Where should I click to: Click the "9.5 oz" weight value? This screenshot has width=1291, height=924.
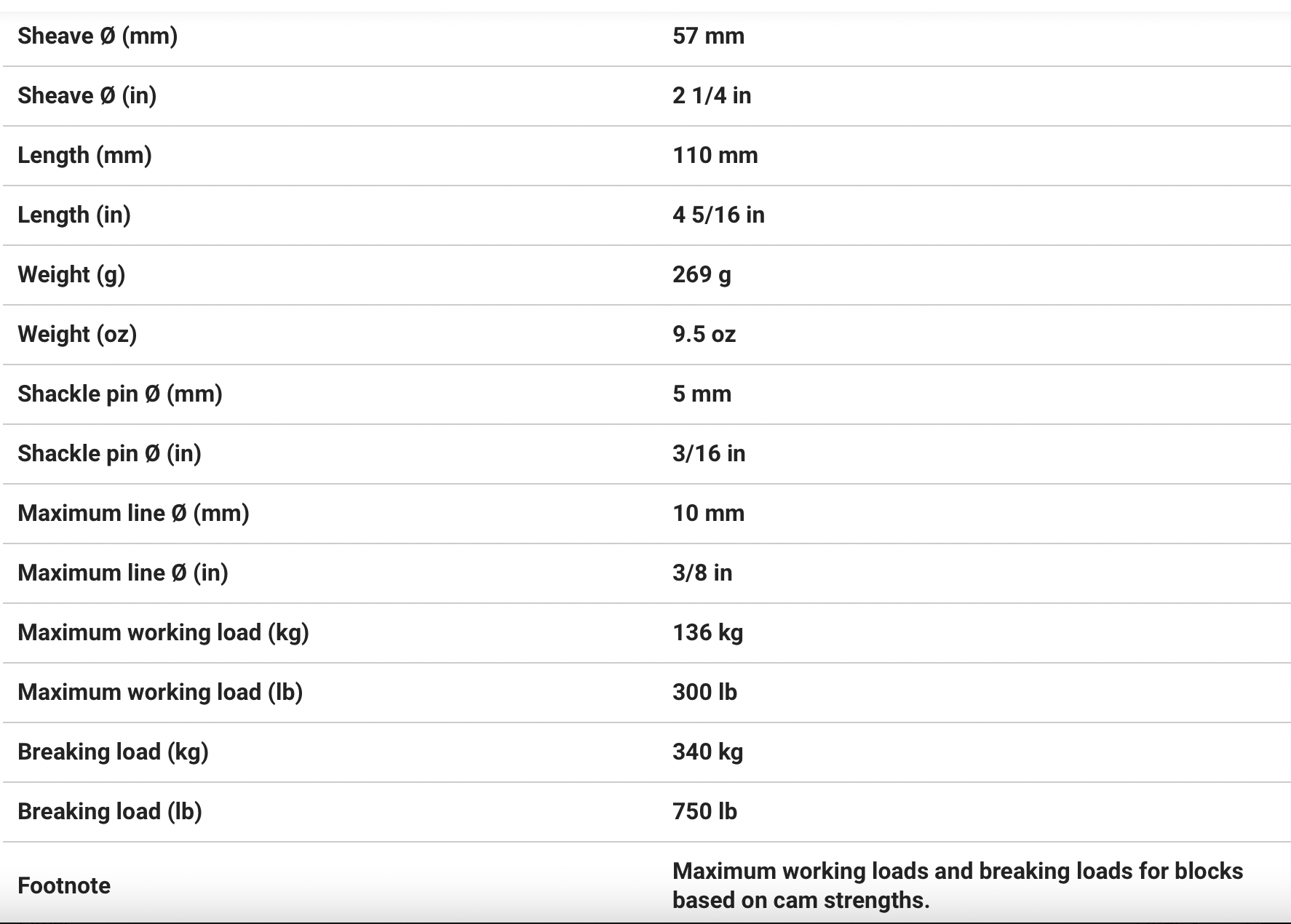(704, 334)
